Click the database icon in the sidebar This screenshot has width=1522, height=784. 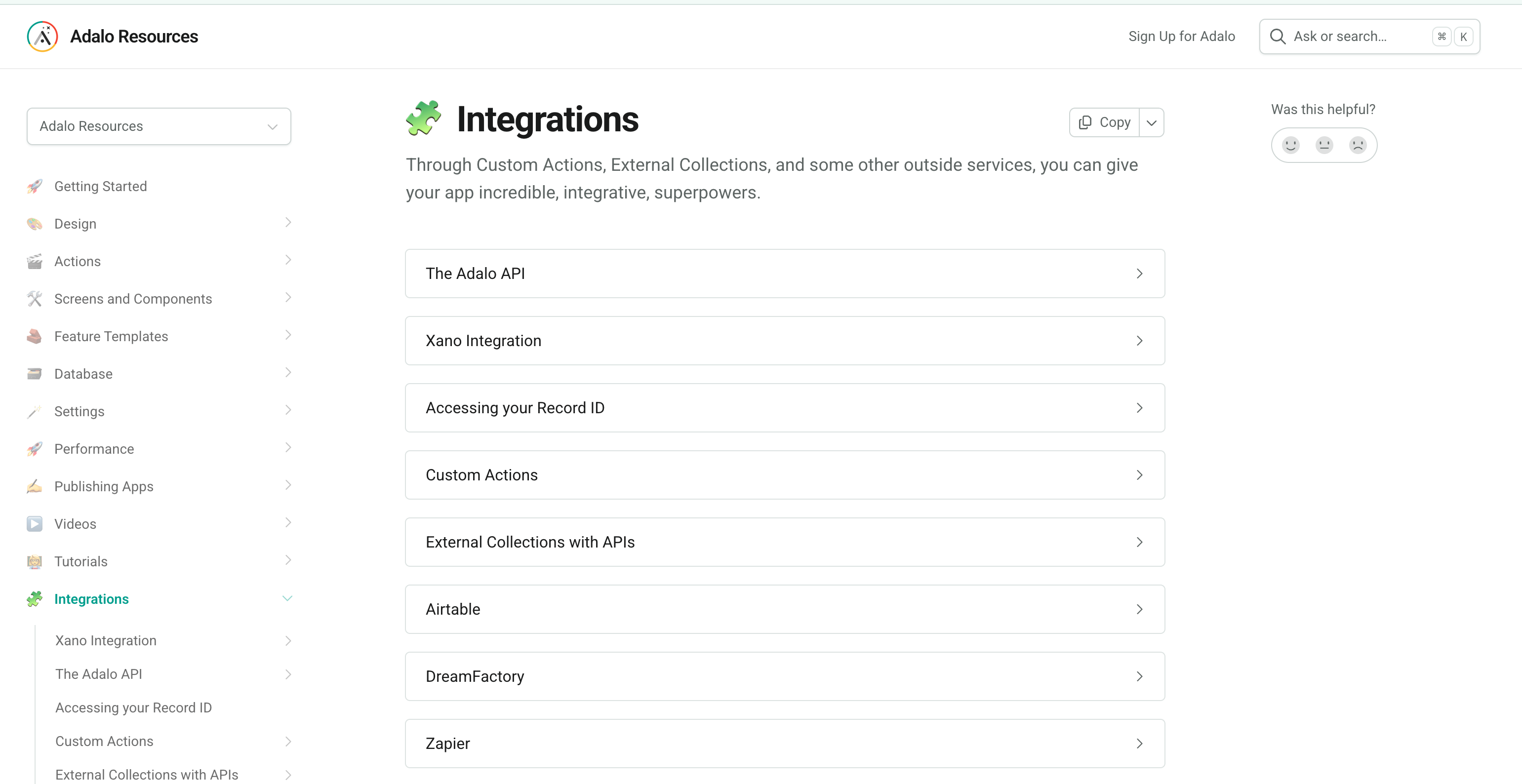pyautogui.click(x=35, y=373)
